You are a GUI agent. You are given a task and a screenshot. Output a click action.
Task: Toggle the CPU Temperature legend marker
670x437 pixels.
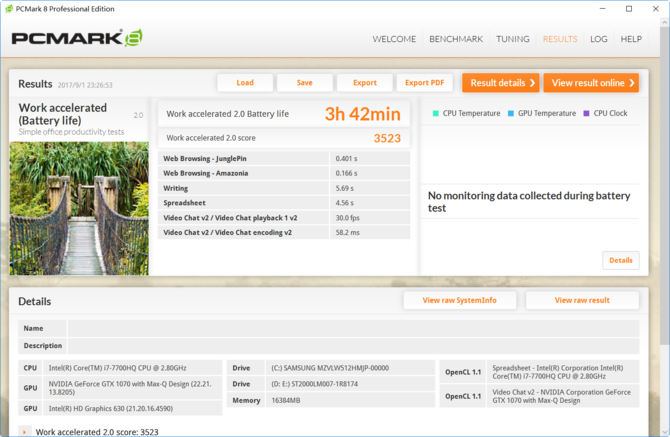(x=436, y=114)
